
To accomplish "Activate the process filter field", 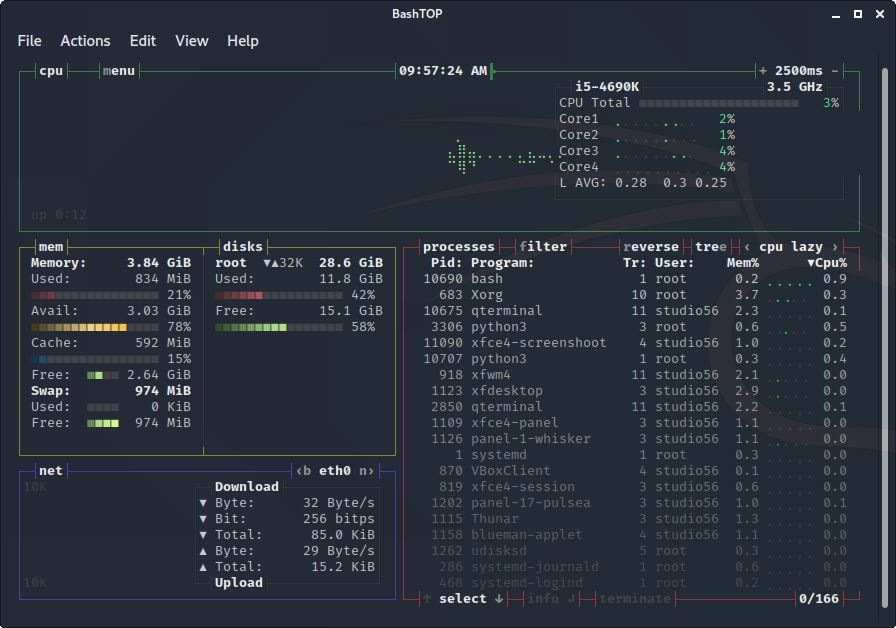I will 542,247.
